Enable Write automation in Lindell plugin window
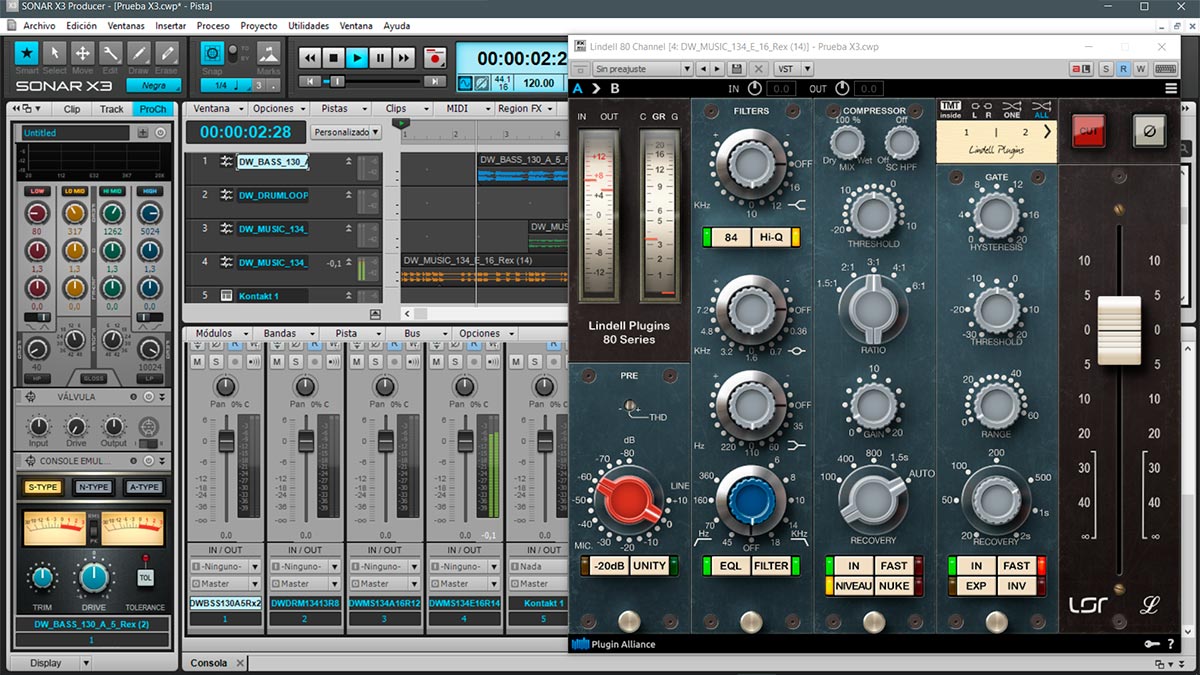Image resolution: width=1200 pixels, height=675 pixels. click(1140, 69)
